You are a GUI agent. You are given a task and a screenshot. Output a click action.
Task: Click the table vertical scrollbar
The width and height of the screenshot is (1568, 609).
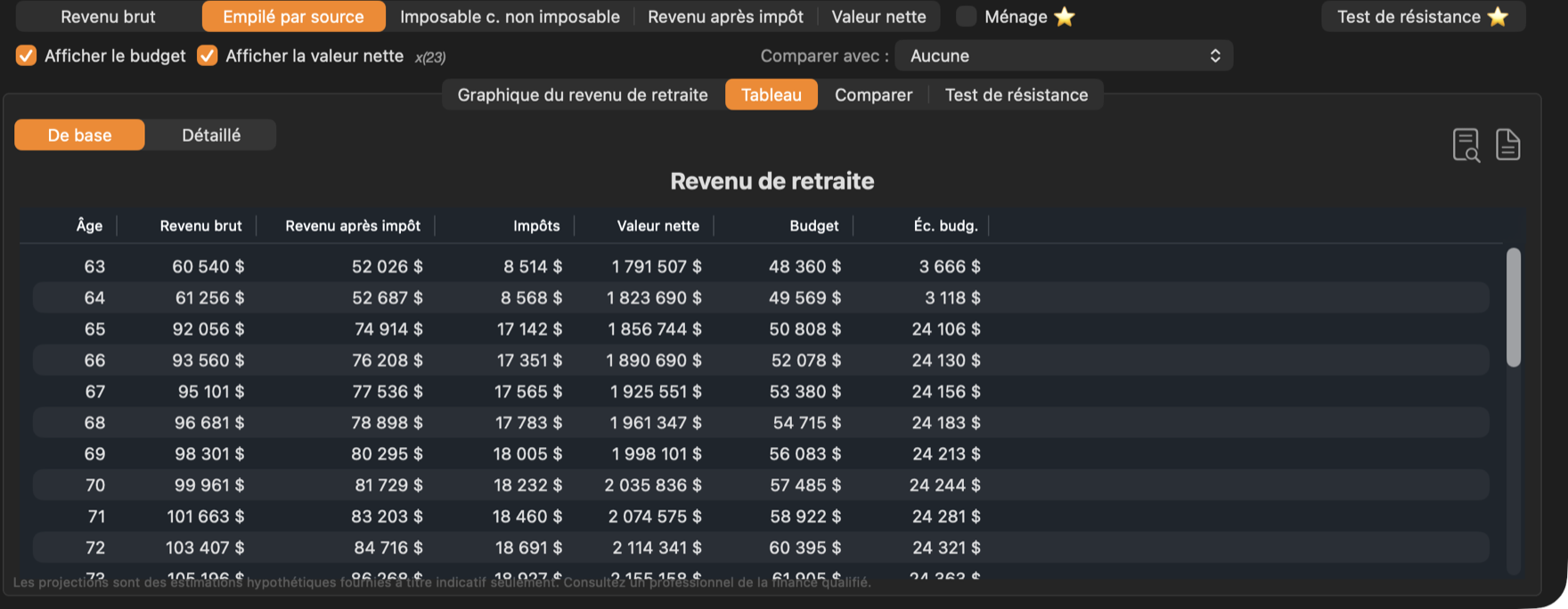tap(1513, 306)
